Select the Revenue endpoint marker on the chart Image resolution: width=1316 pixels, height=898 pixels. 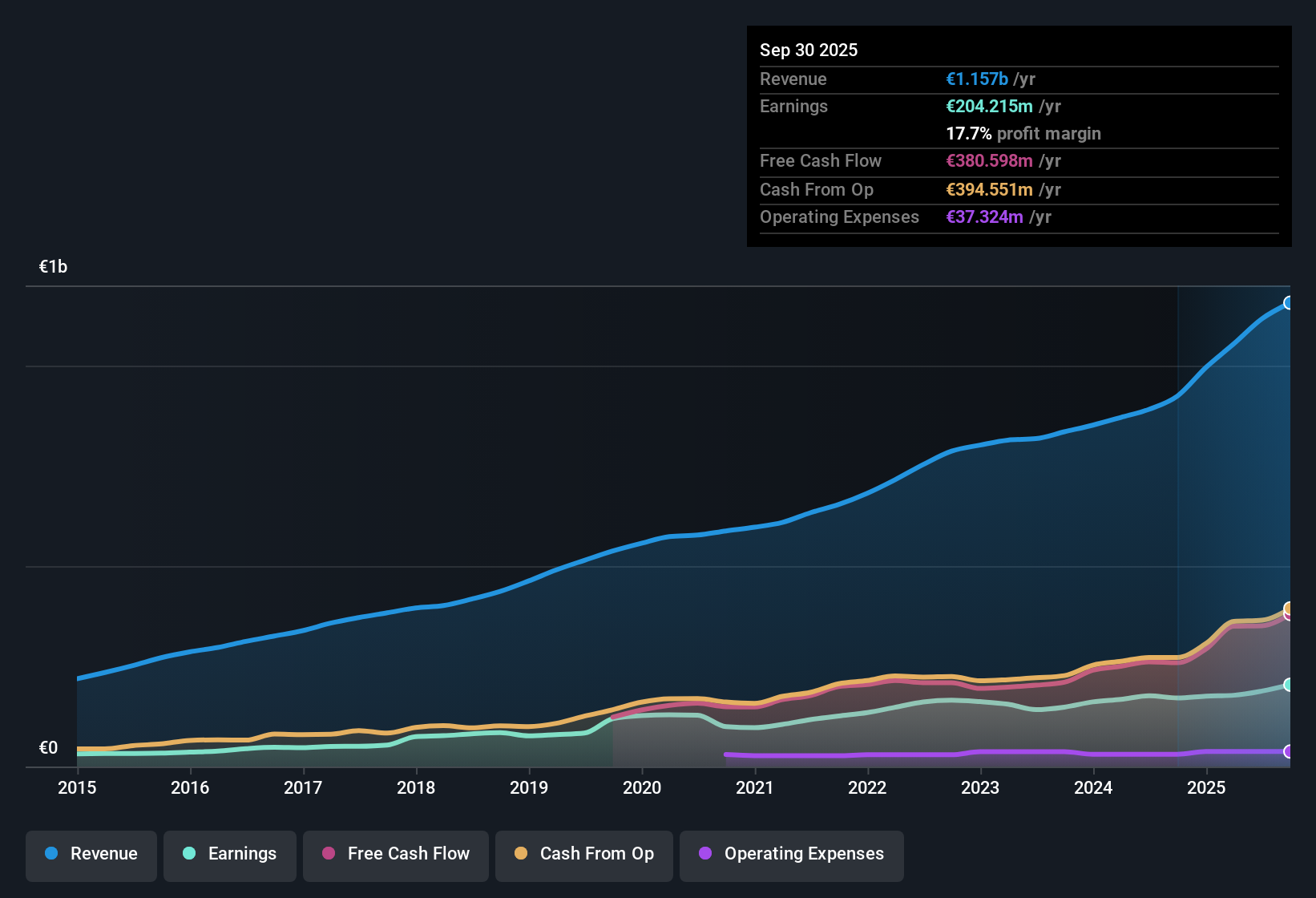tap(1288, 303)
